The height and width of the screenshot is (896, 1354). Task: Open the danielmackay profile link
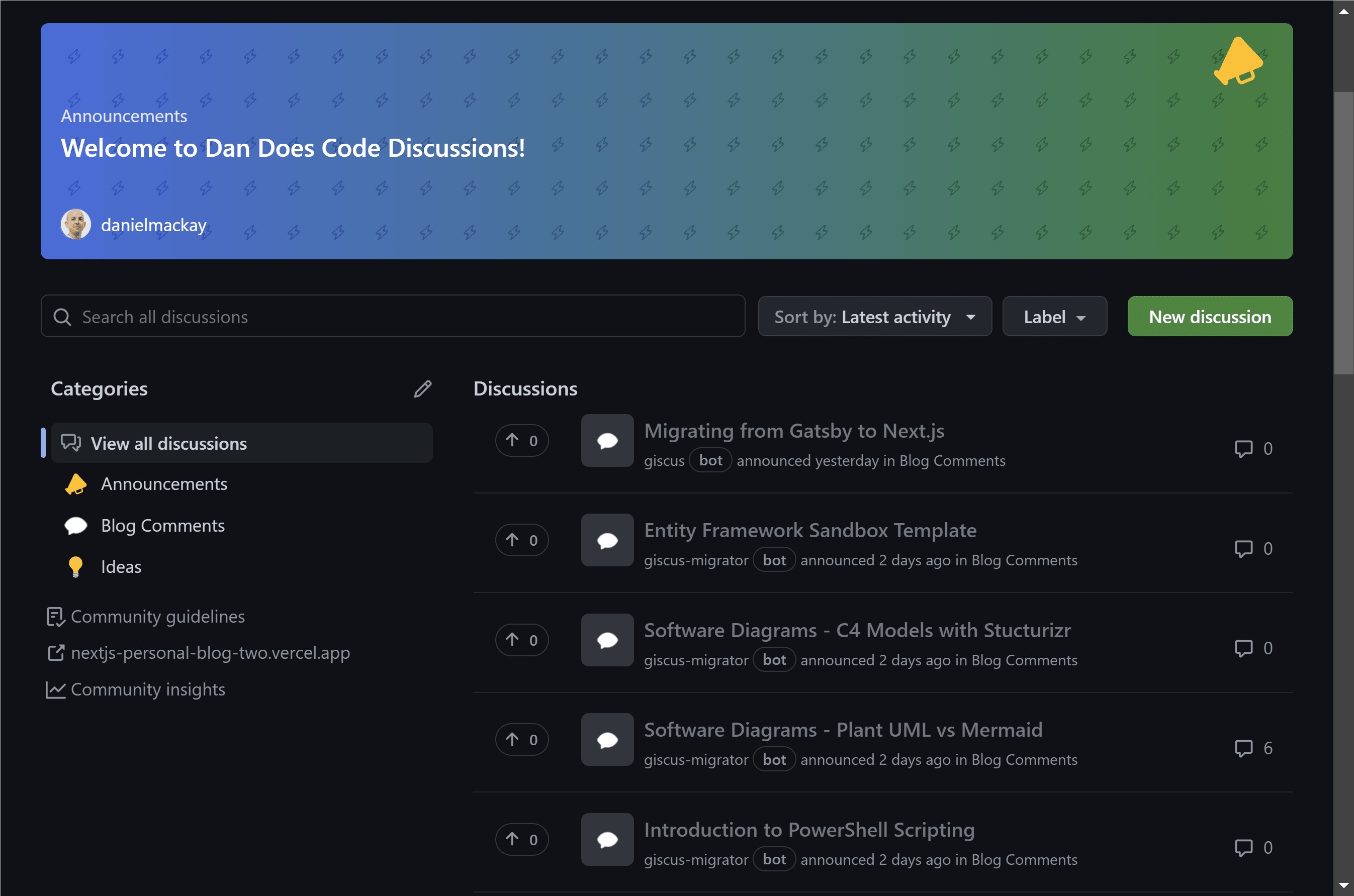[153, 225]
